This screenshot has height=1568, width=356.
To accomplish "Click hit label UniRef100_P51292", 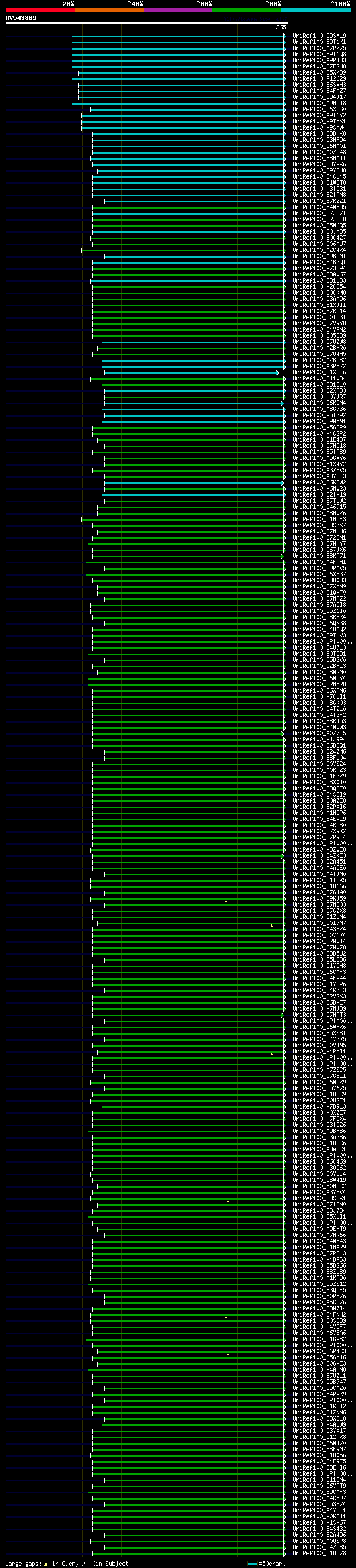I will (x=319, y=415).
